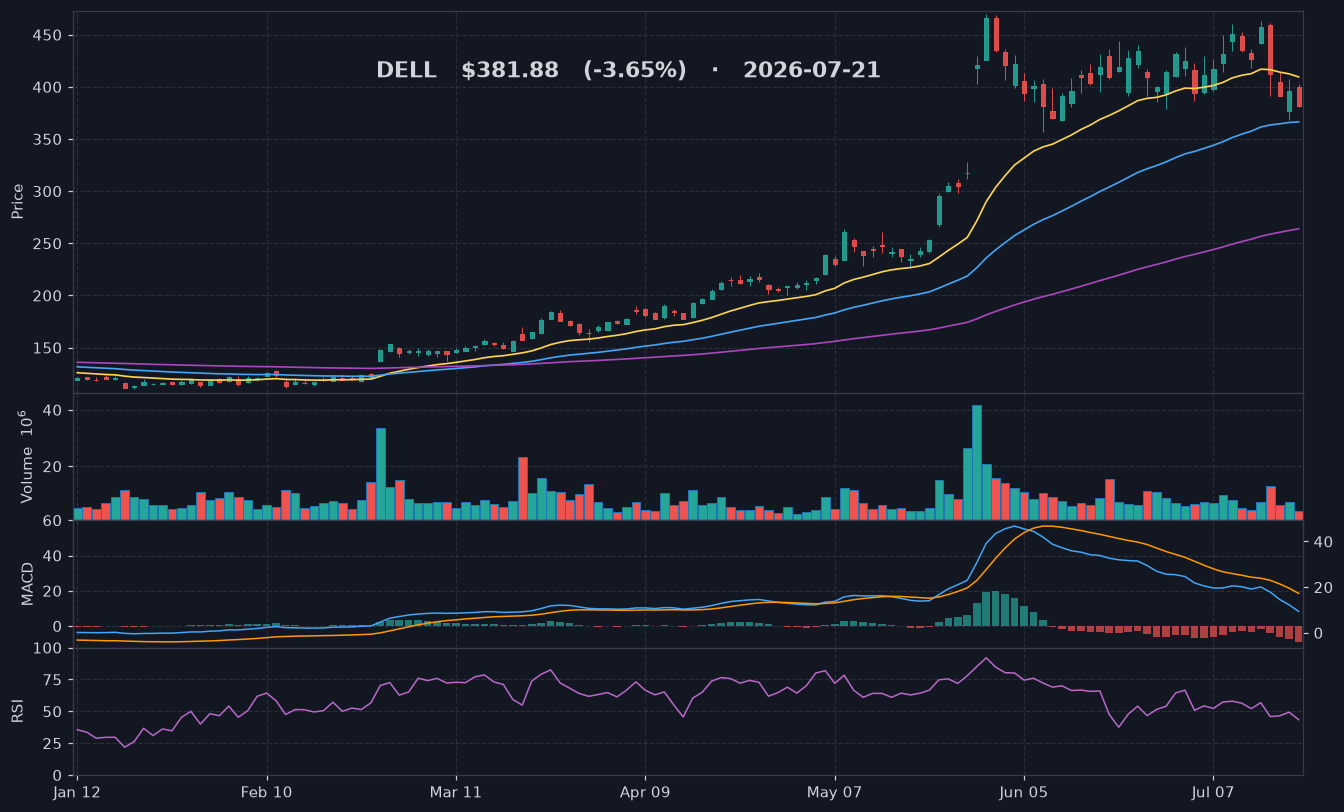The image size is (1344, 812).
Task: Click the 50 RSI axis tick
Action: 53,712
